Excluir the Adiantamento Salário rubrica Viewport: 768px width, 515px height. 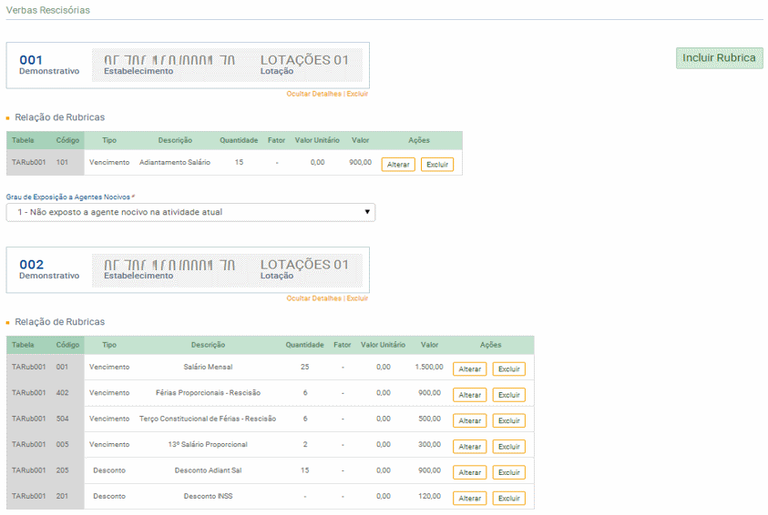pos(437,164)
